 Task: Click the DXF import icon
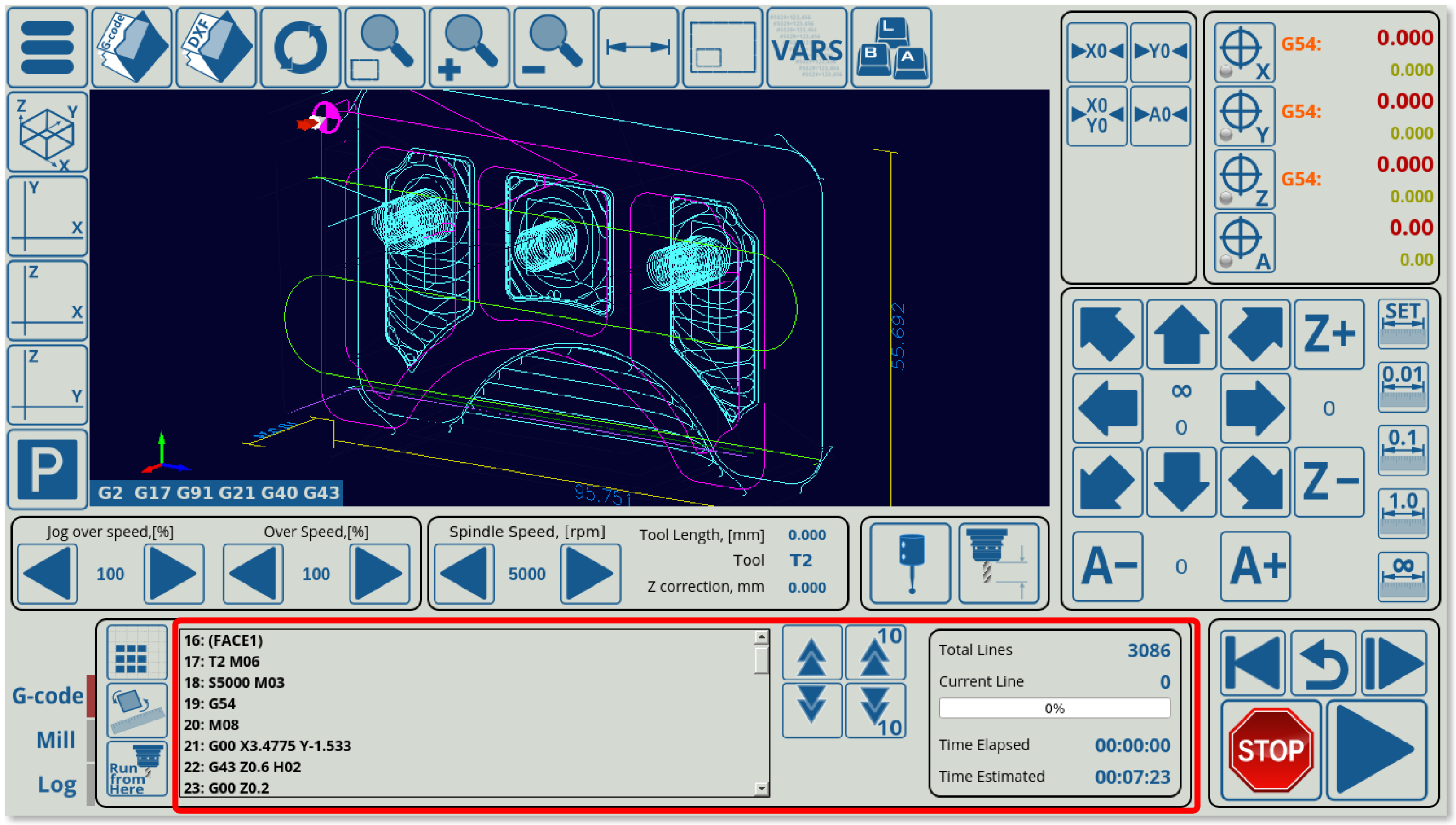tap(216, 48)
